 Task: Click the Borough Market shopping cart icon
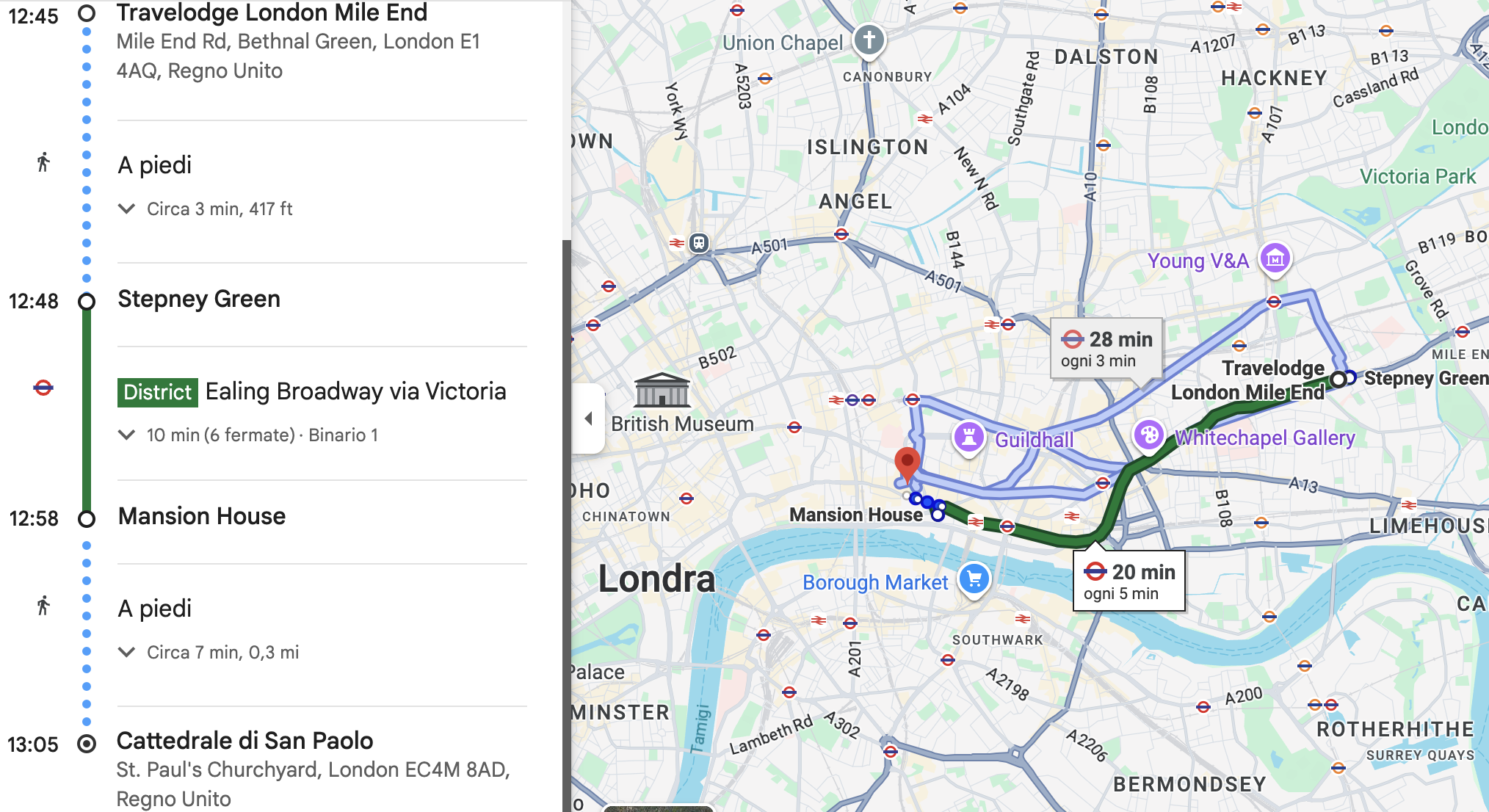coord(974,579)
